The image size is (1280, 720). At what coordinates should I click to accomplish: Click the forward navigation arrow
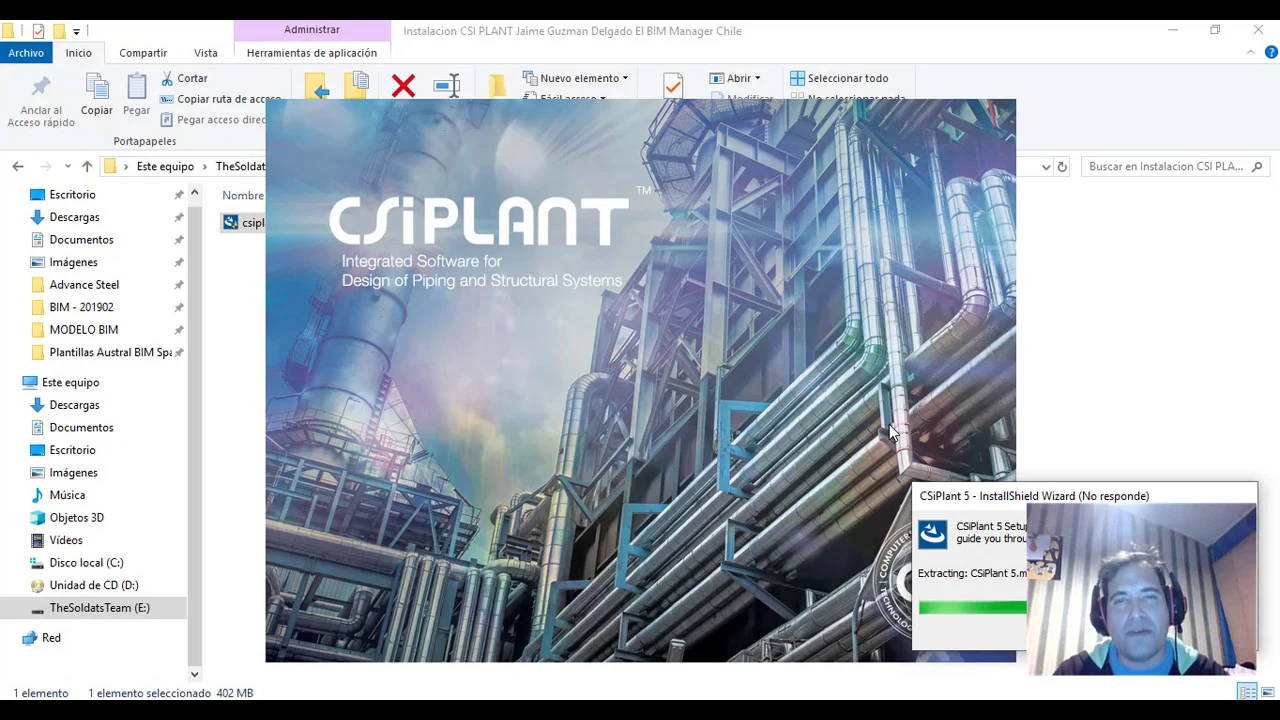[x=46, y=167]
